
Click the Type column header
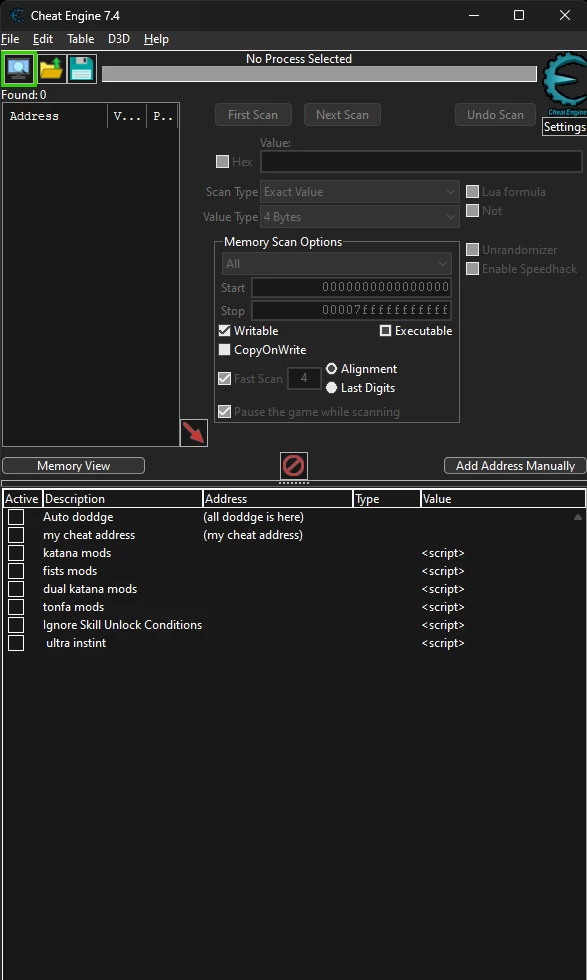pos(387,499)
